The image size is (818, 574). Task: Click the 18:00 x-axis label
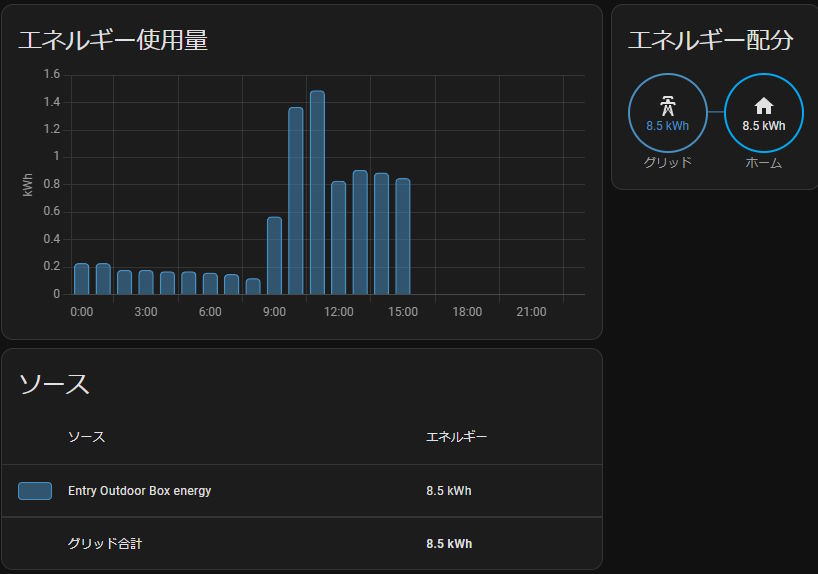467,312
